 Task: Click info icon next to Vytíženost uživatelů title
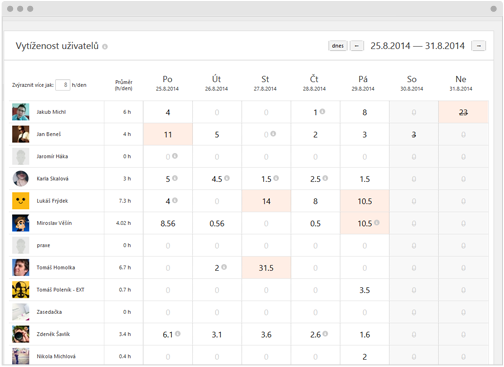(105, 47)
